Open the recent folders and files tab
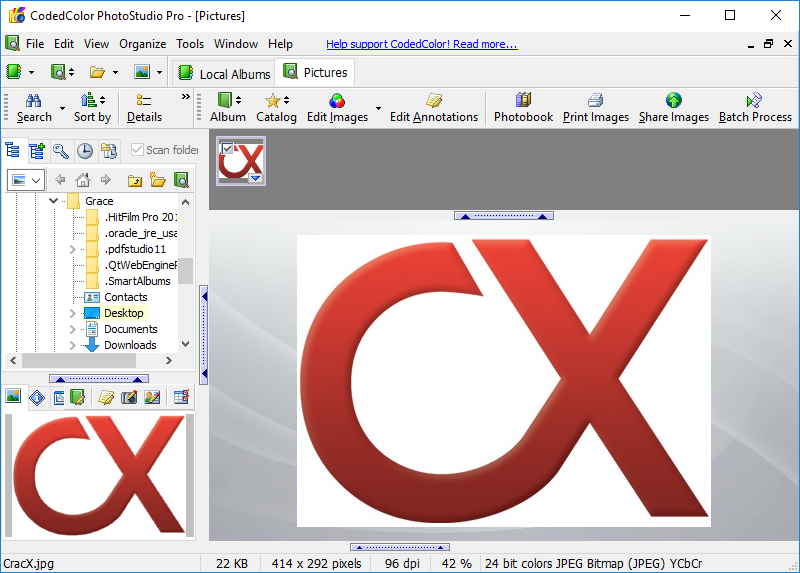 point(109,151)
